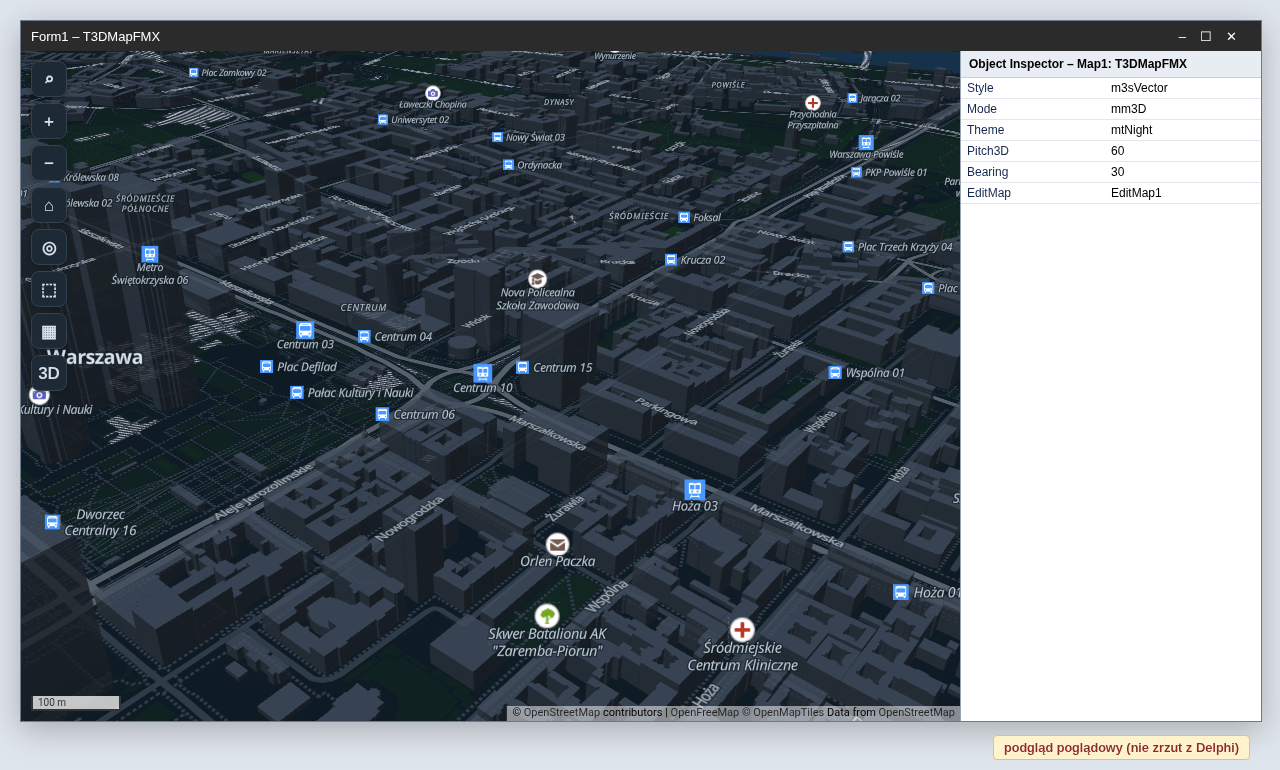This screenshot has width=1280, height=770.
Task: Zoom out with the minus button
Action: 49,163
